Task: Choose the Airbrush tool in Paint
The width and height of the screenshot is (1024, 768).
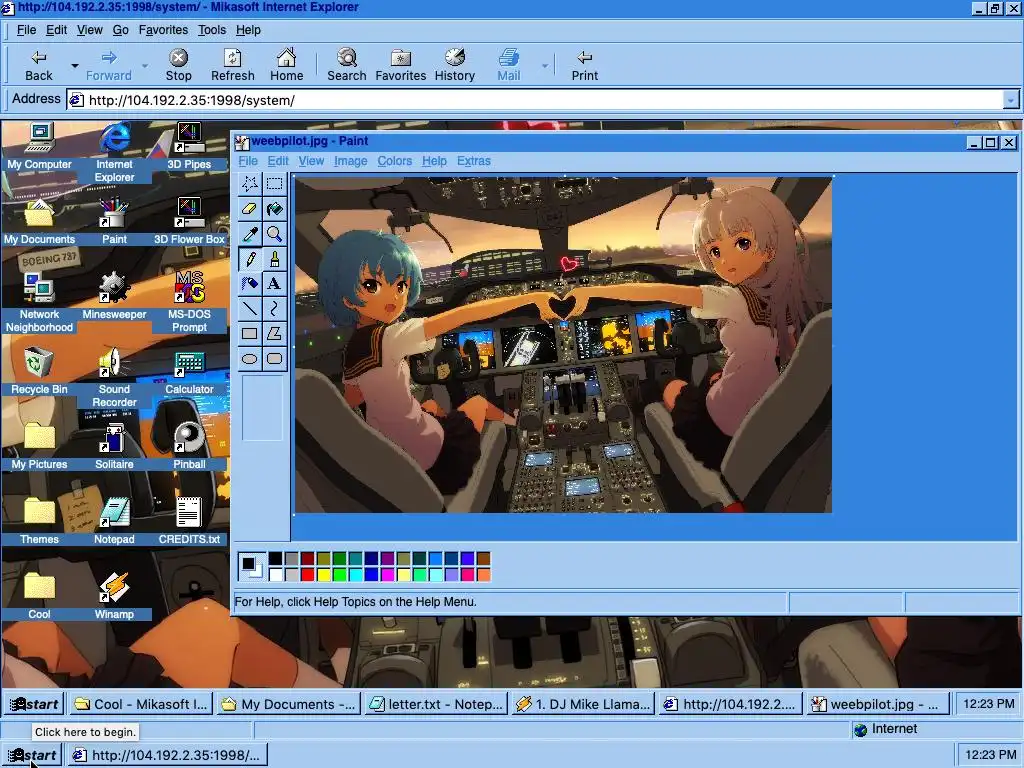Action: tap(250, 283)
